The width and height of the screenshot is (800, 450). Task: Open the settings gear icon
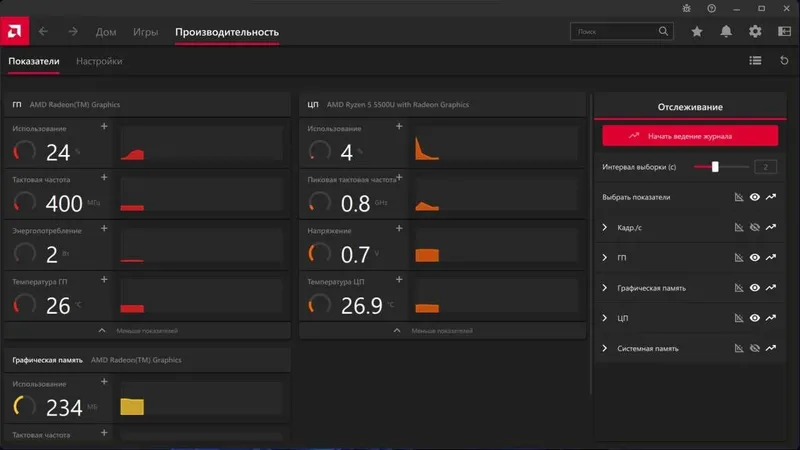[x=755, y=32]
